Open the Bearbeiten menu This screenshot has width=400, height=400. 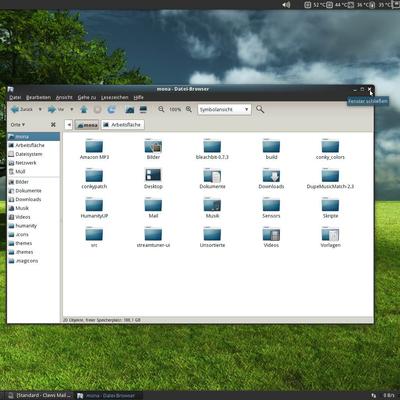coord(38,97)
